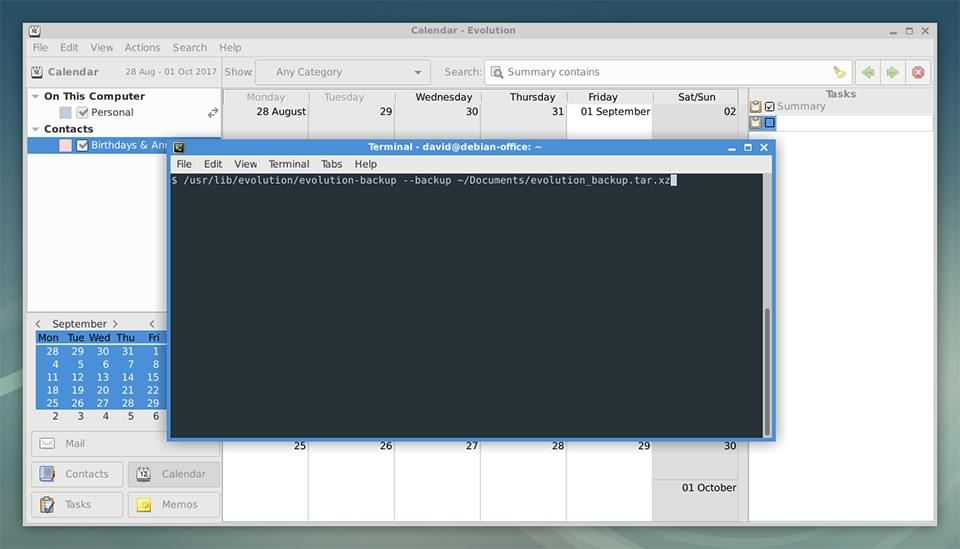The image size is (960, 549).
Task: Click the Evolution app icon in title bar
Action: tap(35, 31)
